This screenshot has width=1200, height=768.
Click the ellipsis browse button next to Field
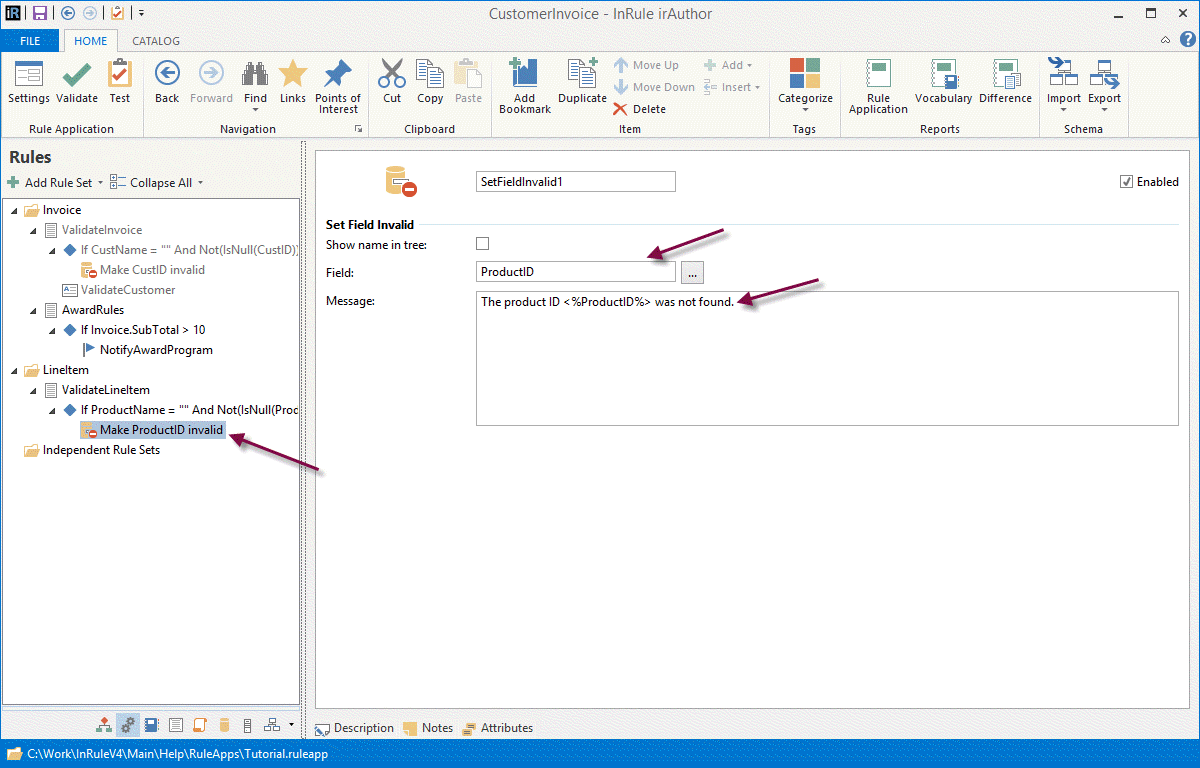coord(693,272)
